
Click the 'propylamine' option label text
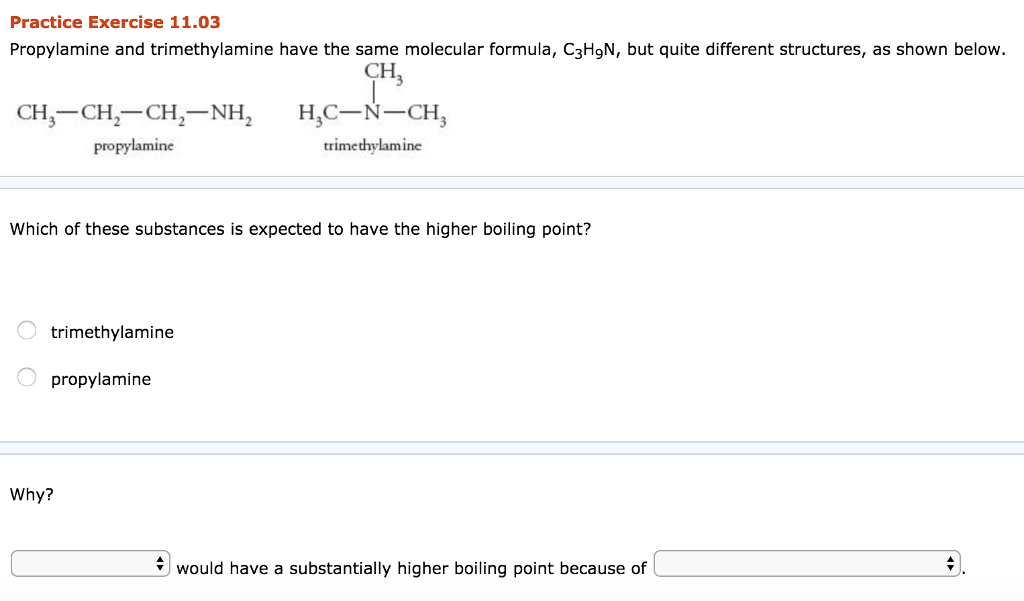tap(101, 379)
